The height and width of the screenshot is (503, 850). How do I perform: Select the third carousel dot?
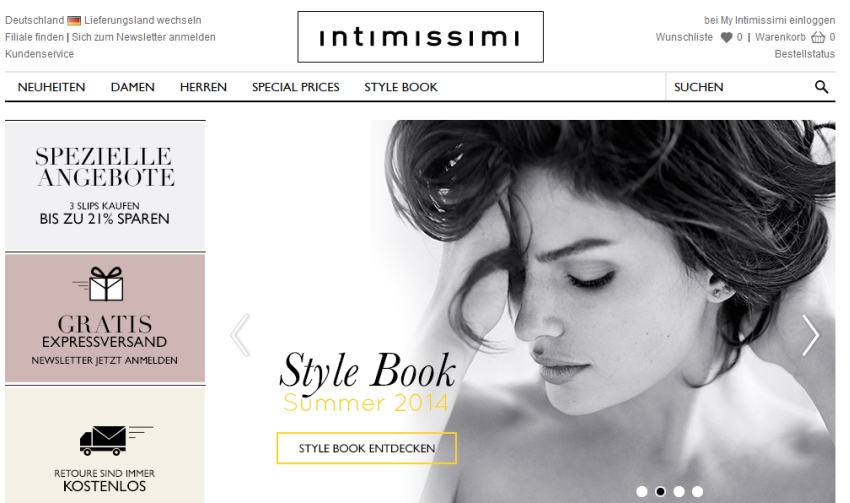(679, 491)
